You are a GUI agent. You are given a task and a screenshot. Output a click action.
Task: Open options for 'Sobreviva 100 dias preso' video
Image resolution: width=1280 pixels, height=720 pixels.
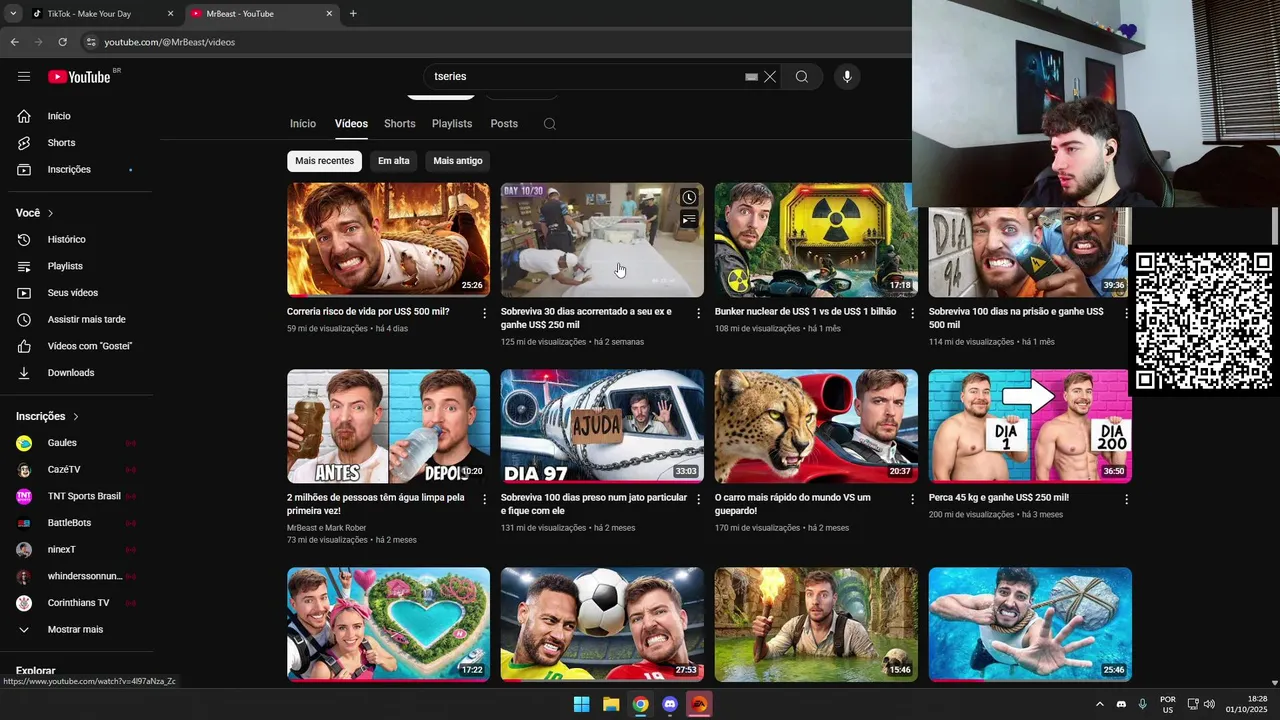[699, 499]
